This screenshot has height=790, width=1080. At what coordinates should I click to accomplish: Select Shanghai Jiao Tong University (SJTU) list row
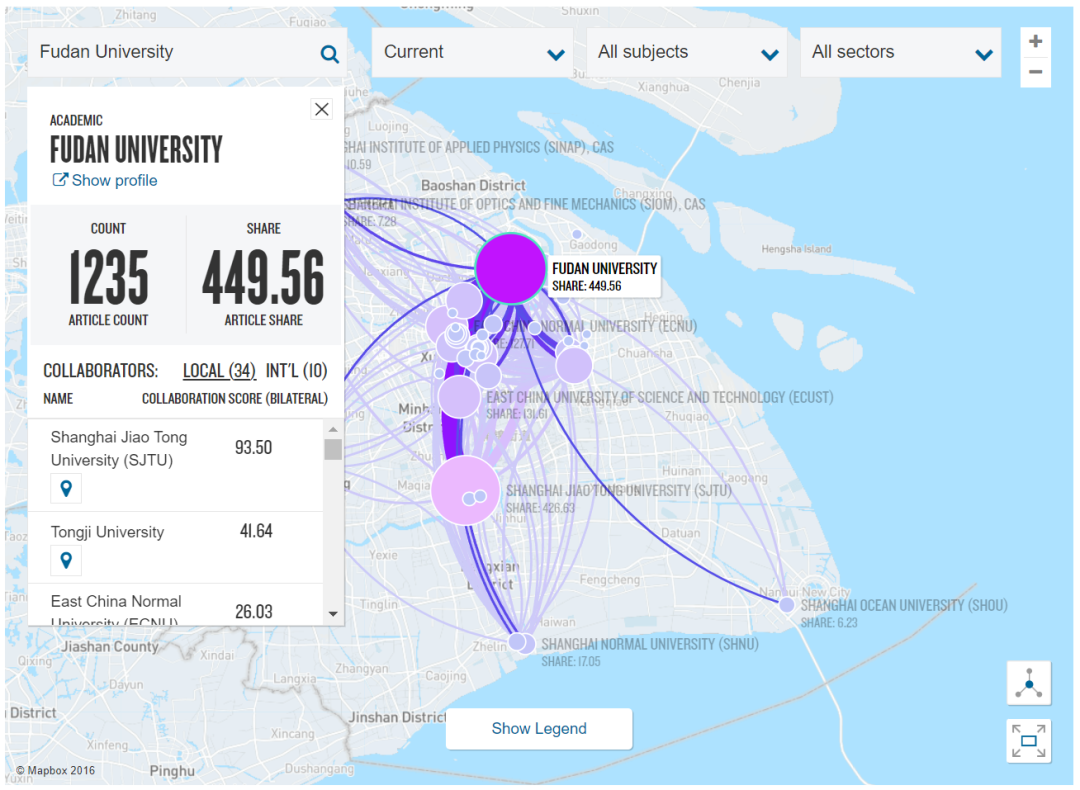tap(176, 466)
